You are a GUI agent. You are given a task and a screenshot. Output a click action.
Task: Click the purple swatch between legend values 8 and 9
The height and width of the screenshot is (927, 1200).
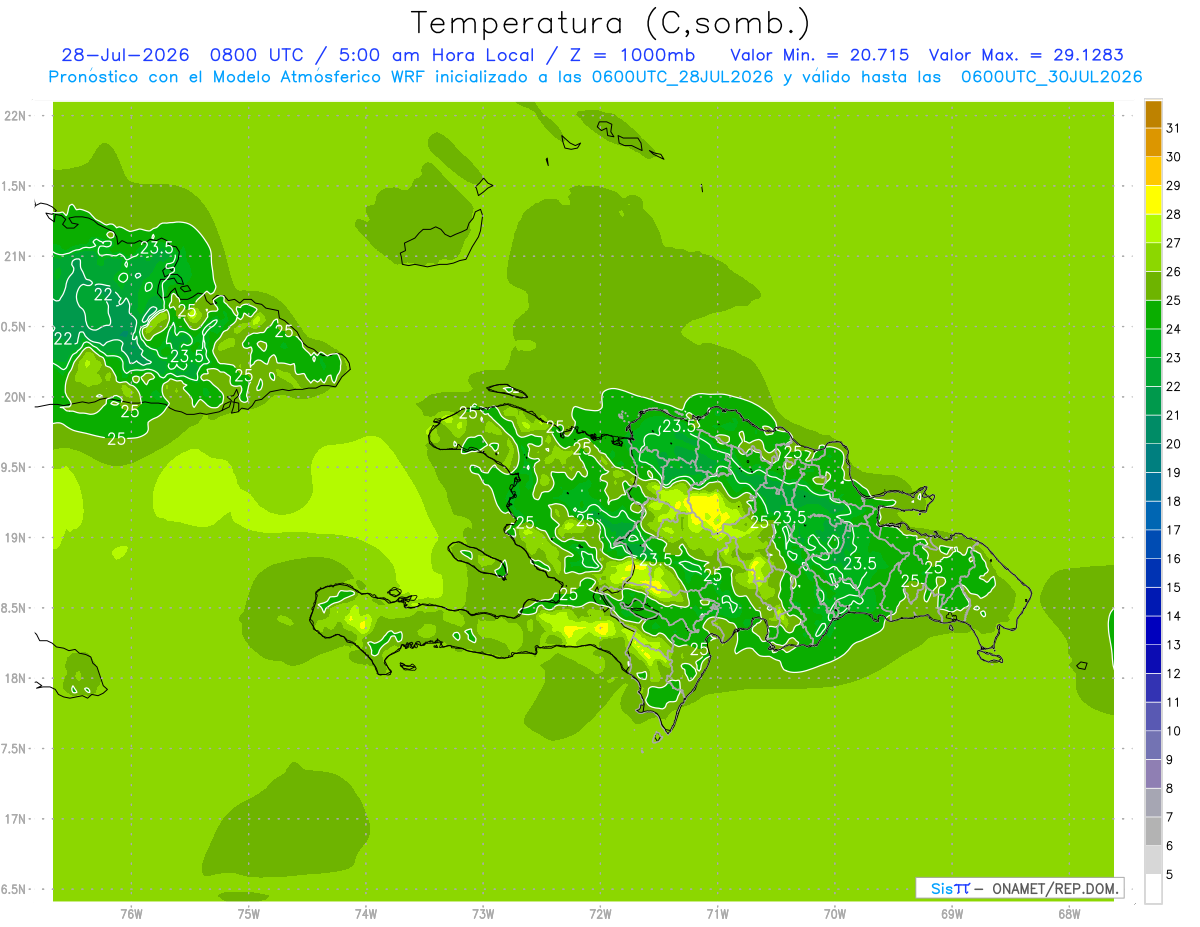pos(1153,774)
